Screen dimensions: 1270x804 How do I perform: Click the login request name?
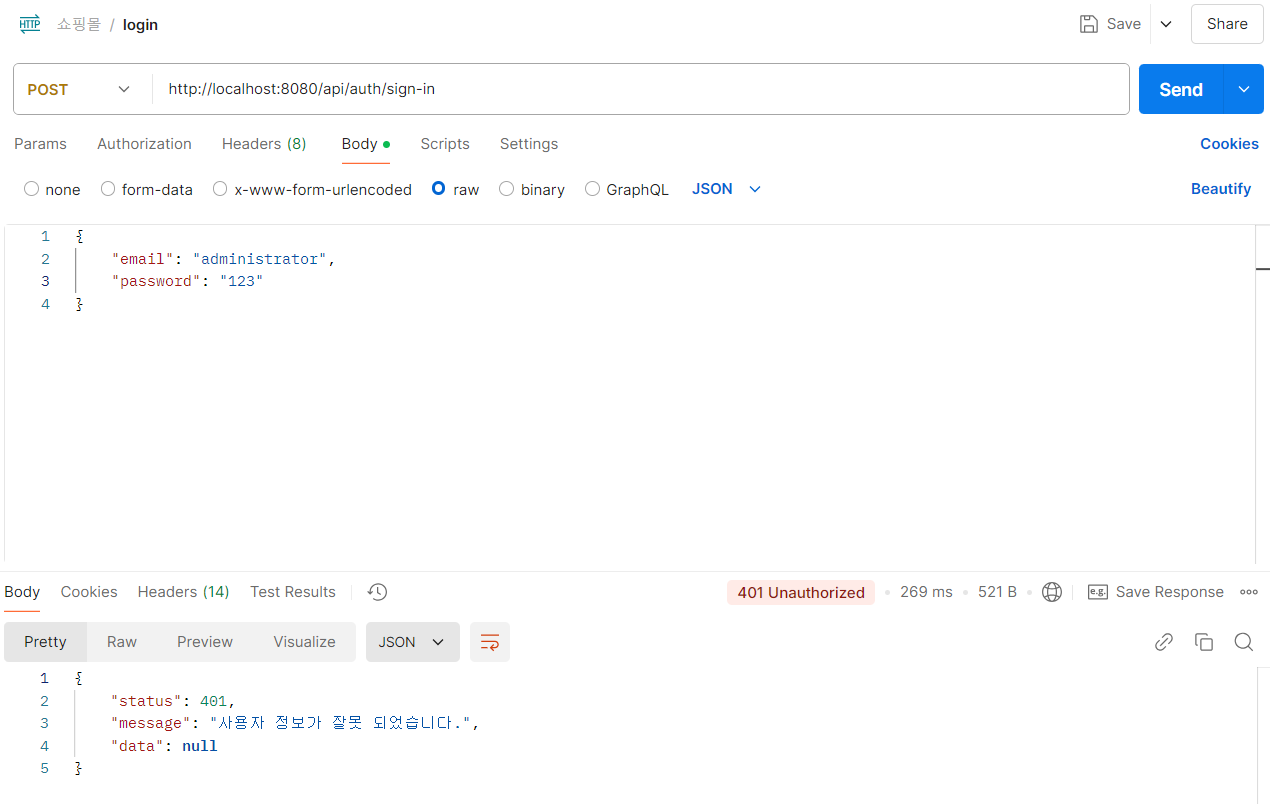tap(140, 25)
